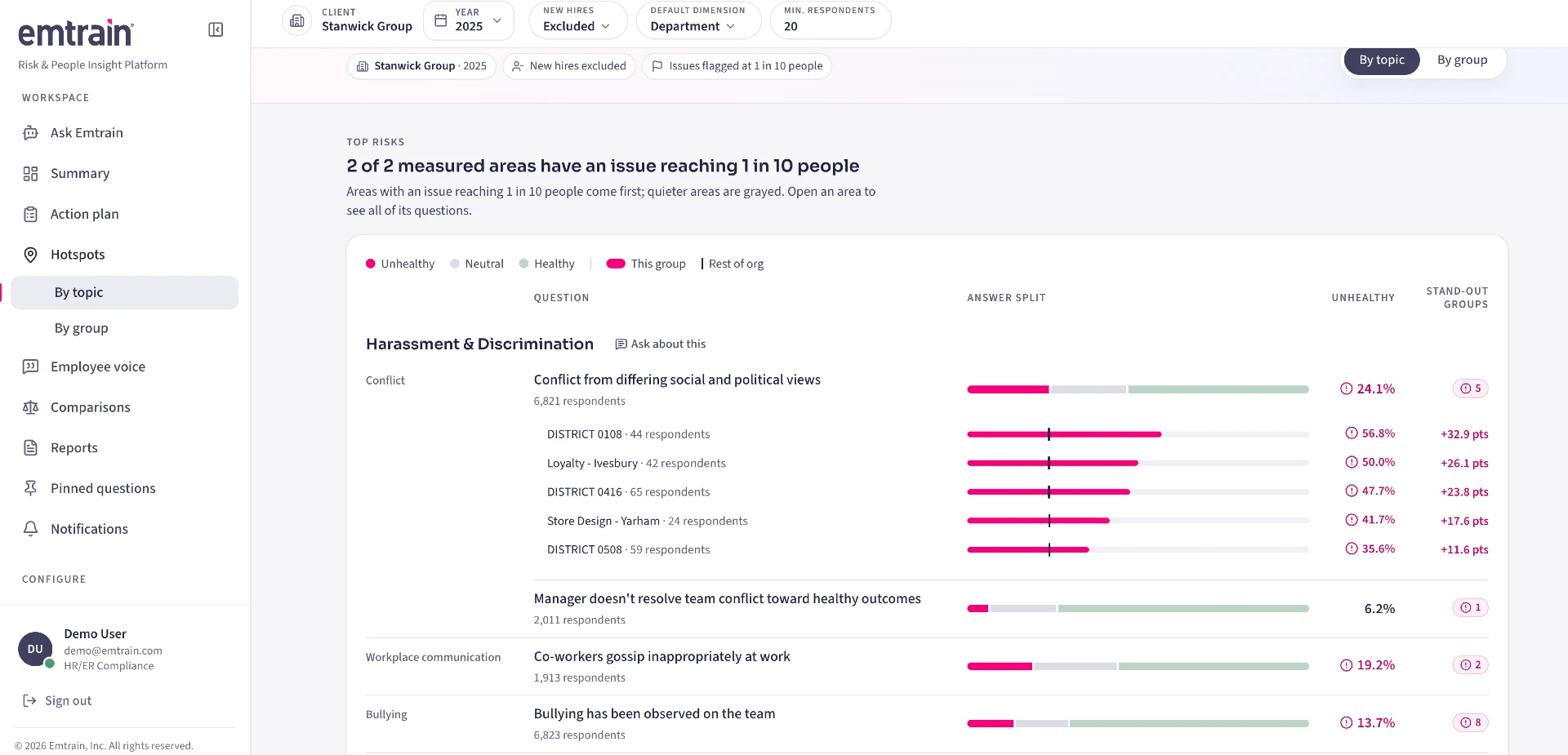
Task: Select By topic in sidebar
Action: pyautogui.click(x=124, y=293)
